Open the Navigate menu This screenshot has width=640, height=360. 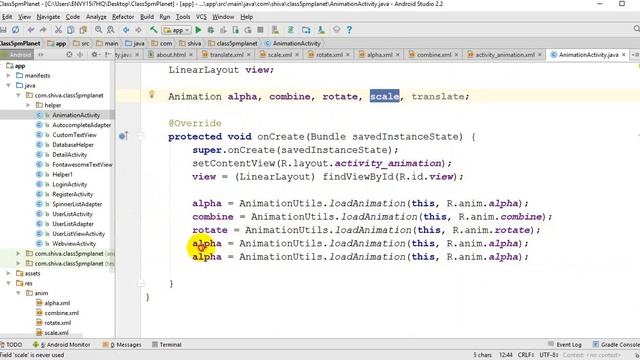click(48, 17)
